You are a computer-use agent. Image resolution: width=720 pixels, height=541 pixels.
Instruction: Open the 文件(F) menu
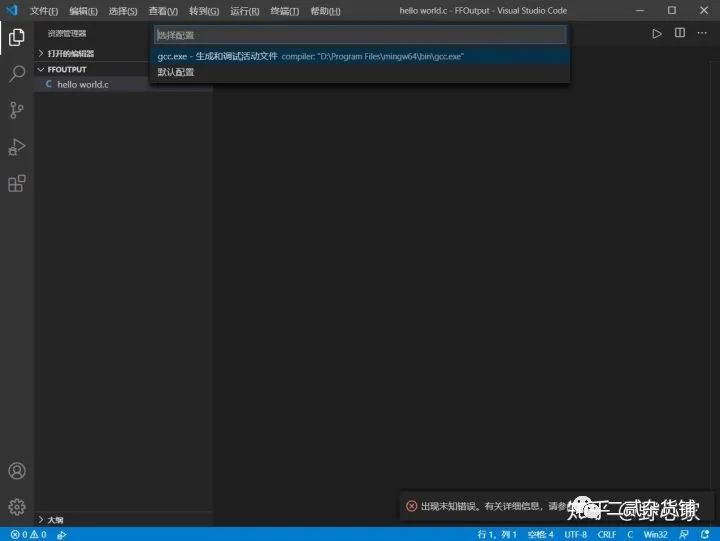pos(44,11)
